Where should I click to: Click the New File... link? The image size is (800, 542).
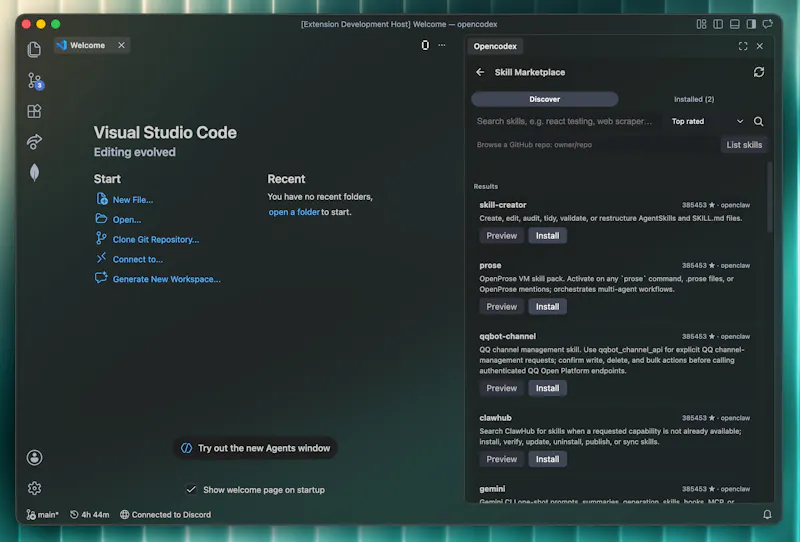point(133,200)
